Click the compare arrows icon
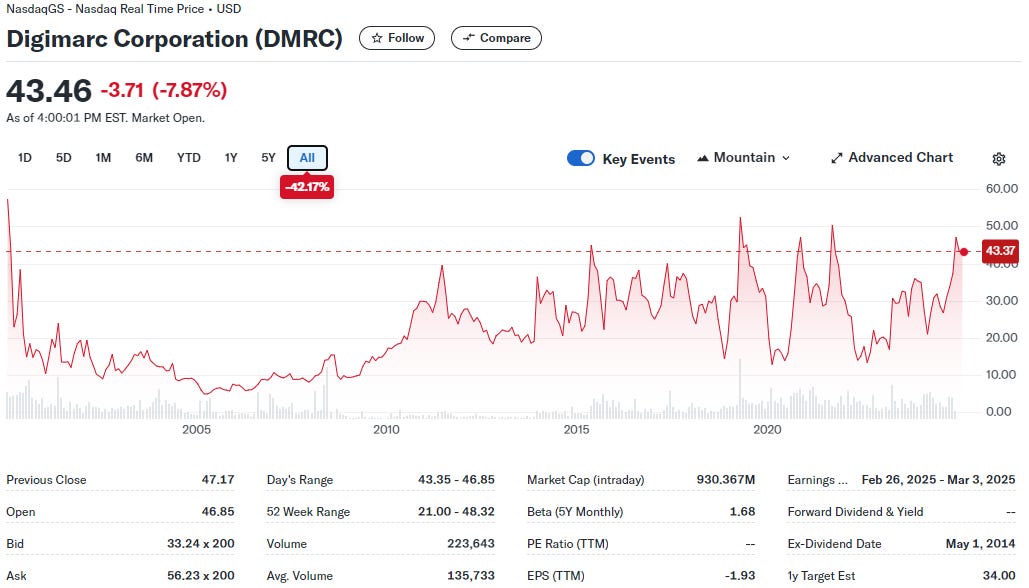The height and width of the screenshot is (588, 1029). (x=468, y=38)
